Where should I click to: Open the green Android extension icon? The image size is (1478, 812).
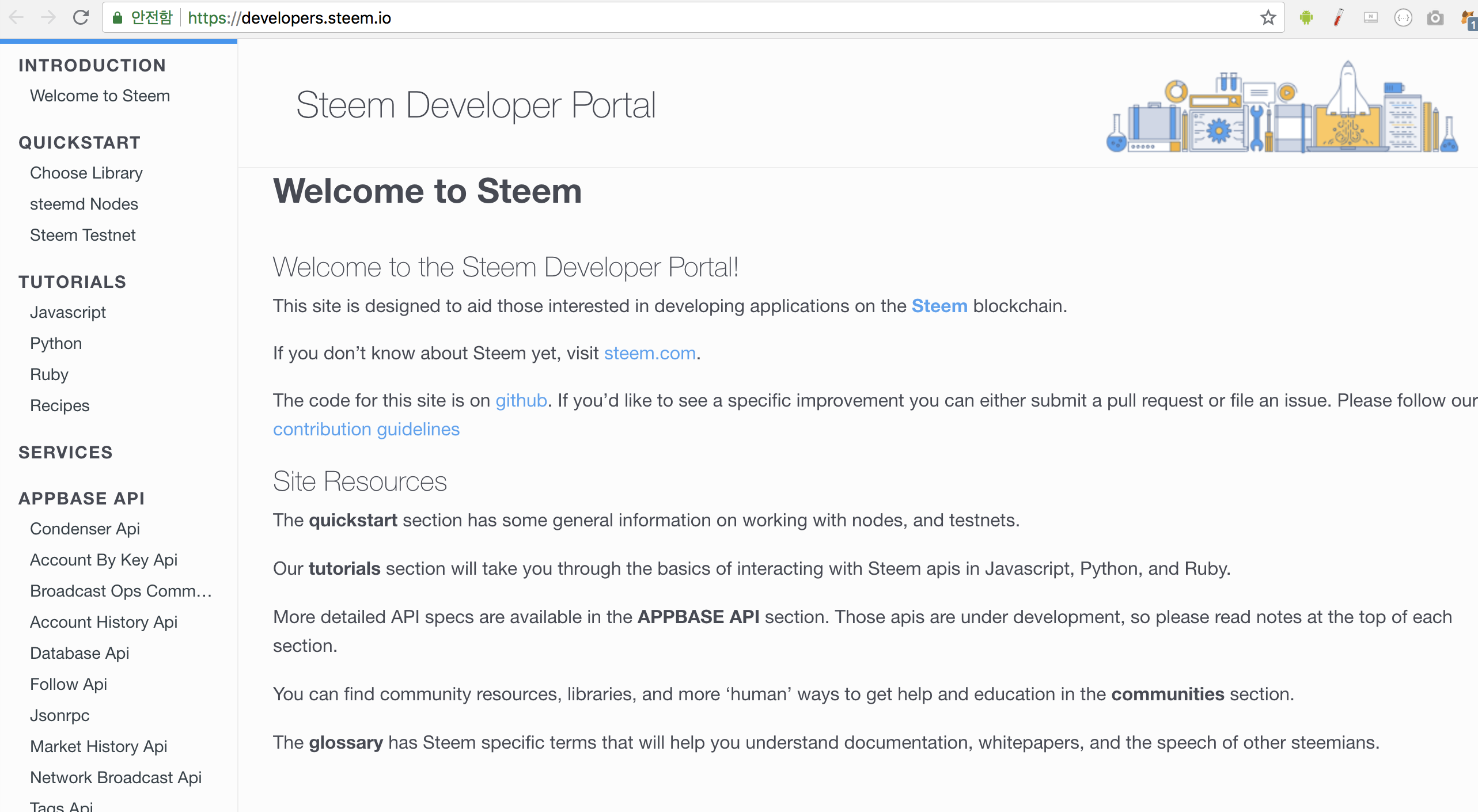click(1306, 18)
